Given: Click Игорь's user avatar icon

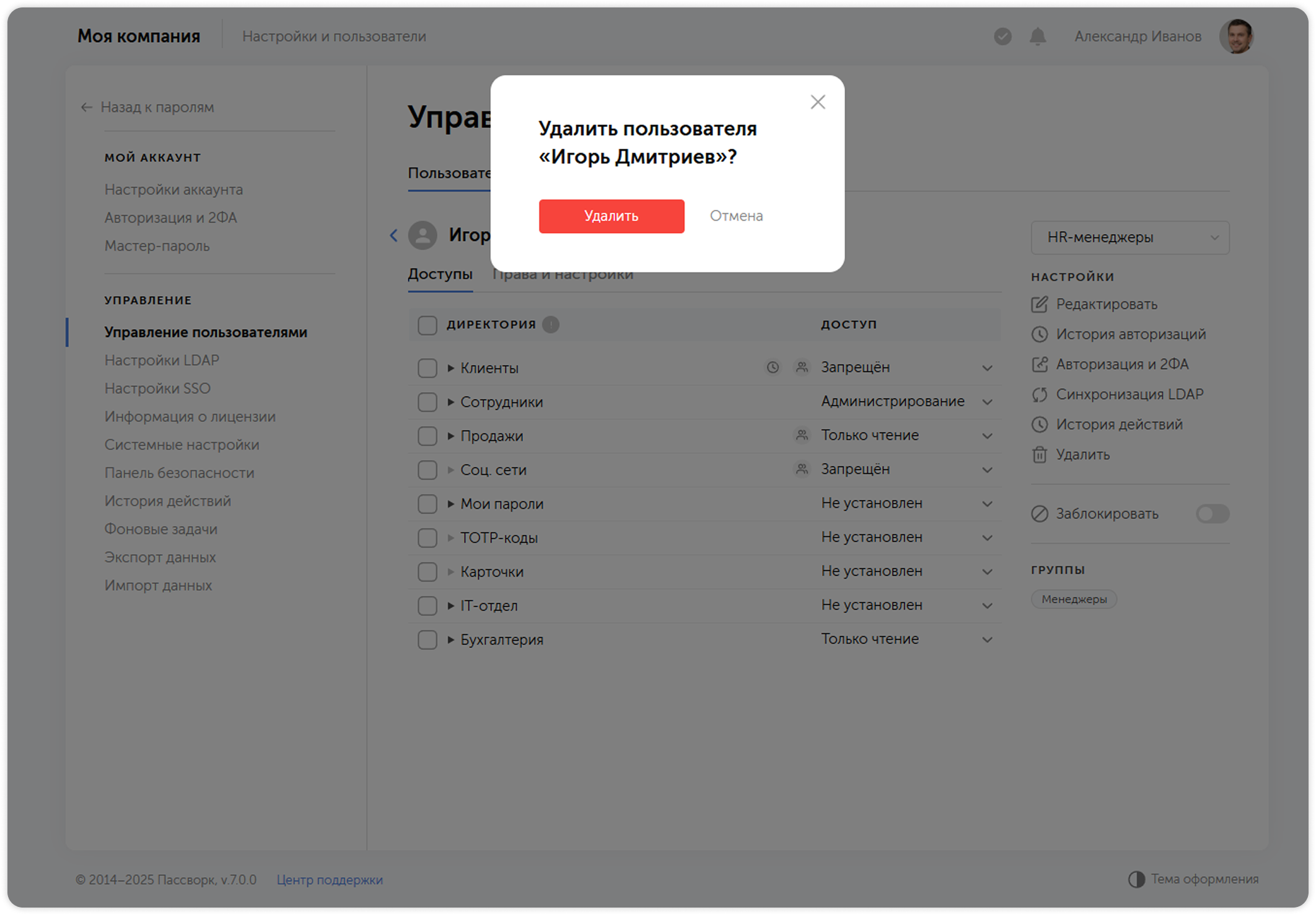Looking at the screenshot, I should click(x=423, y=235).
